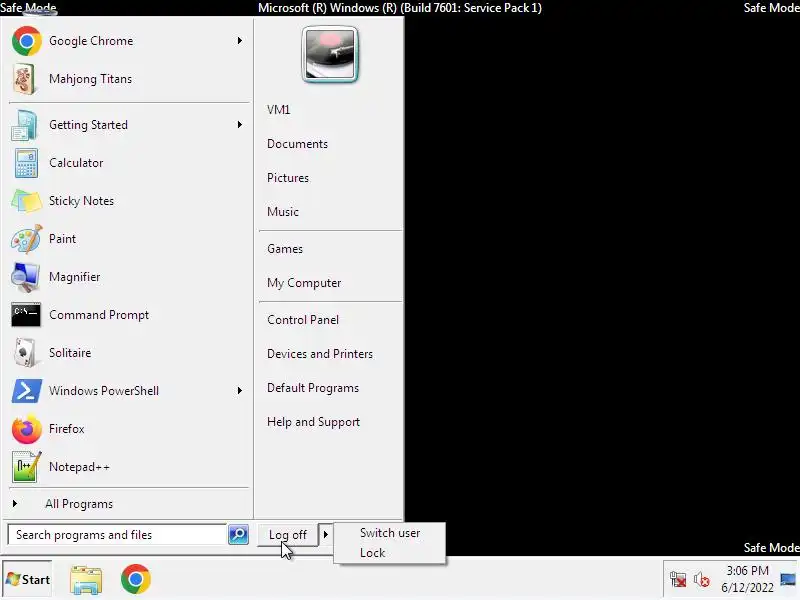Launch the Notepad++ icon
The image size is (800, 600).
[26, 467]
